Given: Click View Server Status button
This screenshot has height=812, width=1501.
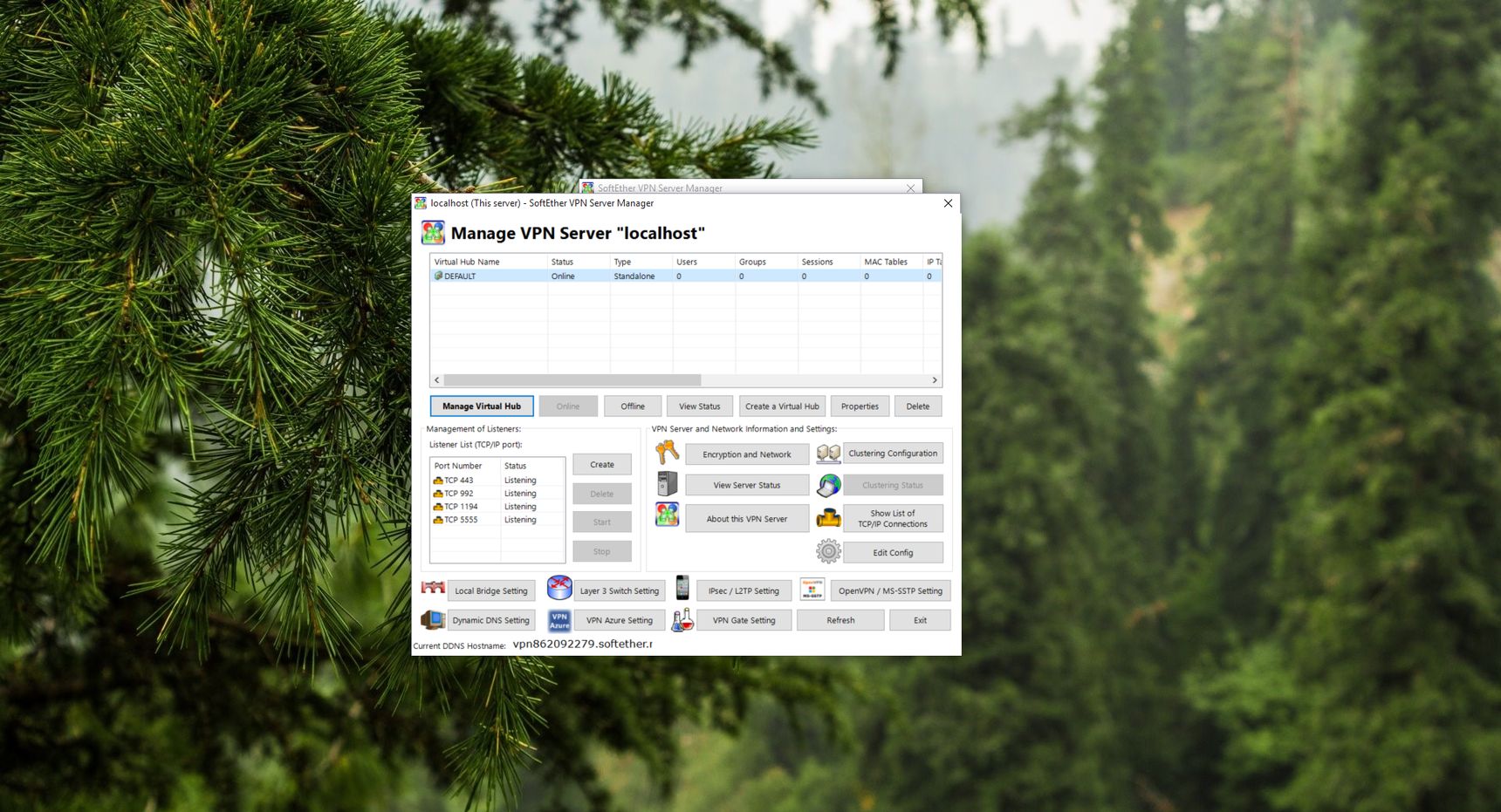Looking at the screenshot, I should coord(747,485).
